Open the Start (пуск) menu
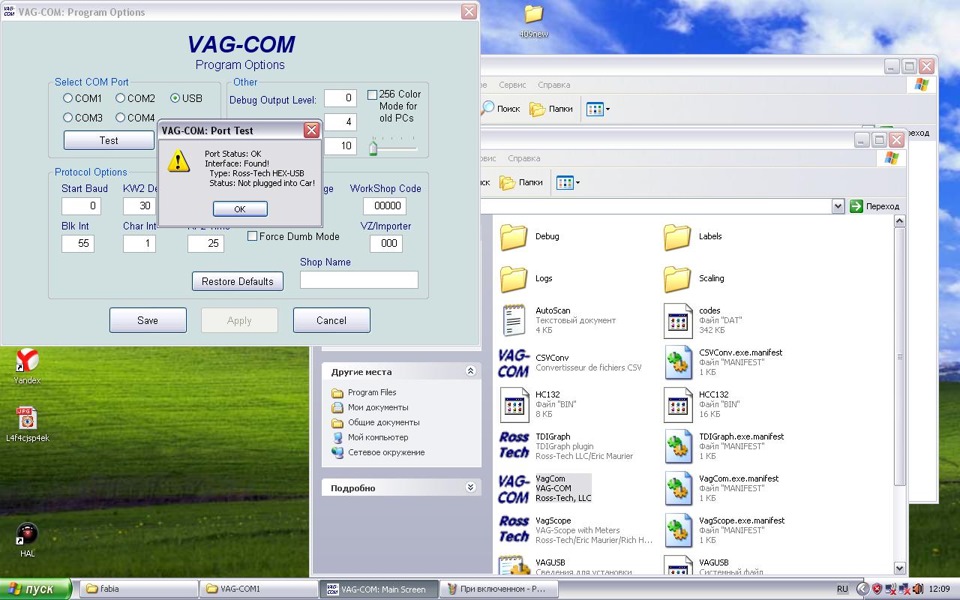Screen dimensions: 960x600 [36, 589]
